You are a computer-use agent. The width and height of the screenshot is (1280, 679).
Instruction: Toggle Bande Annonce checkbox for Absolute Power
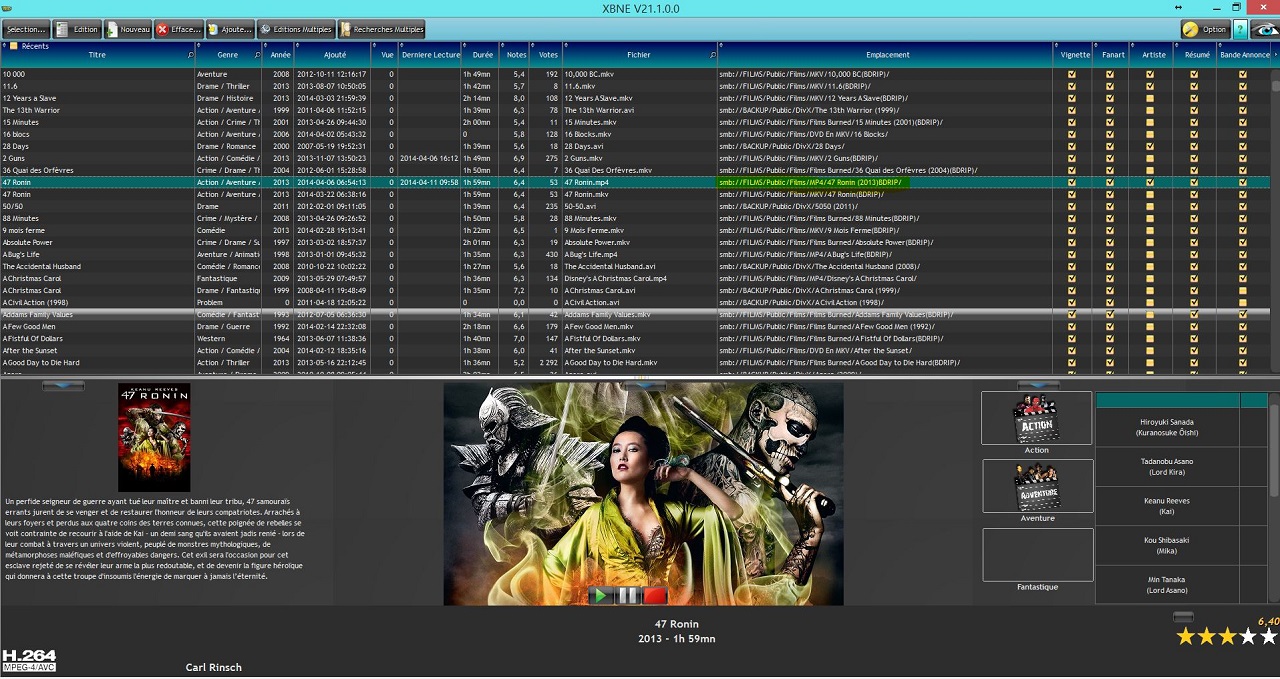(x=1243, y=242)
